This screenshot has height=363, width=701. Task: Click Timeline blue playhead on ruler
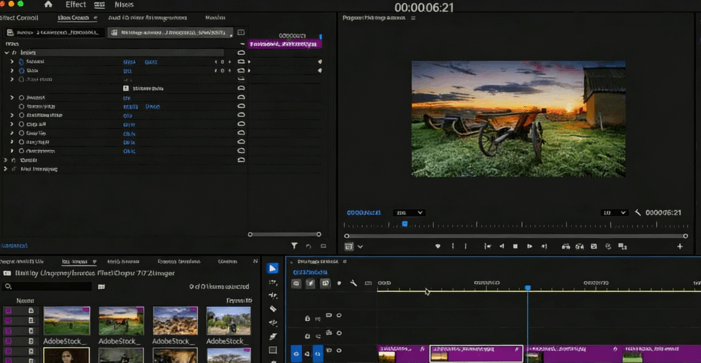click(528, 288)
